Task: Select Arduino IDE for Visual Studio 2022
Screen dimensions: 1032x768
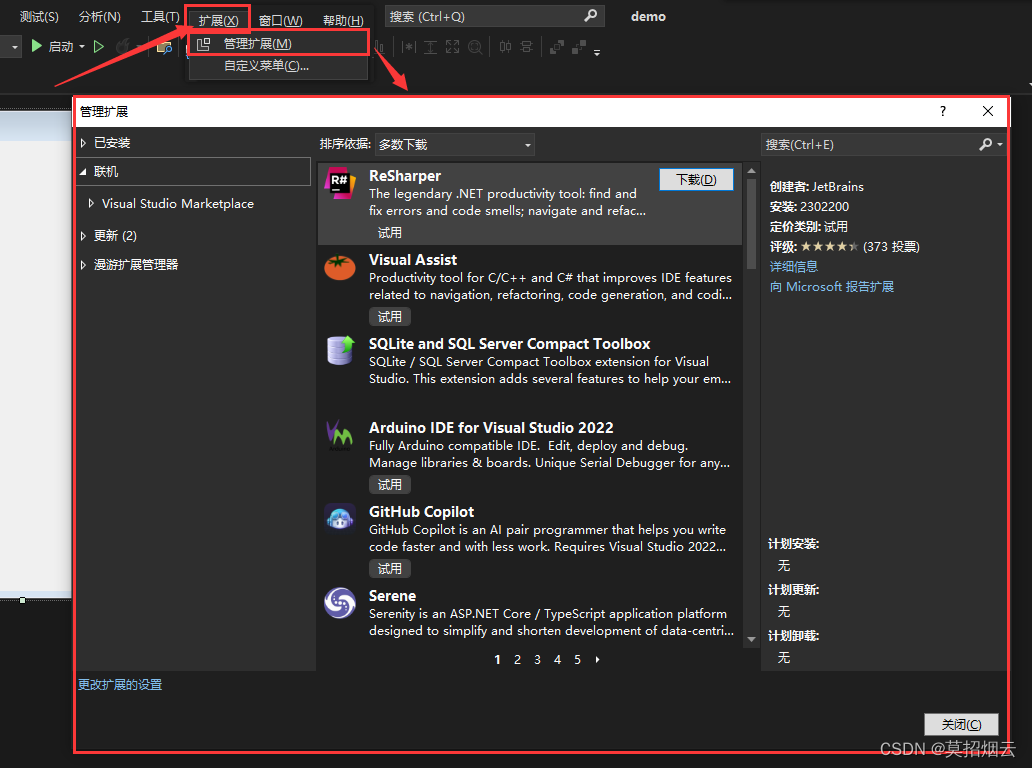Action: click(491, 428)
